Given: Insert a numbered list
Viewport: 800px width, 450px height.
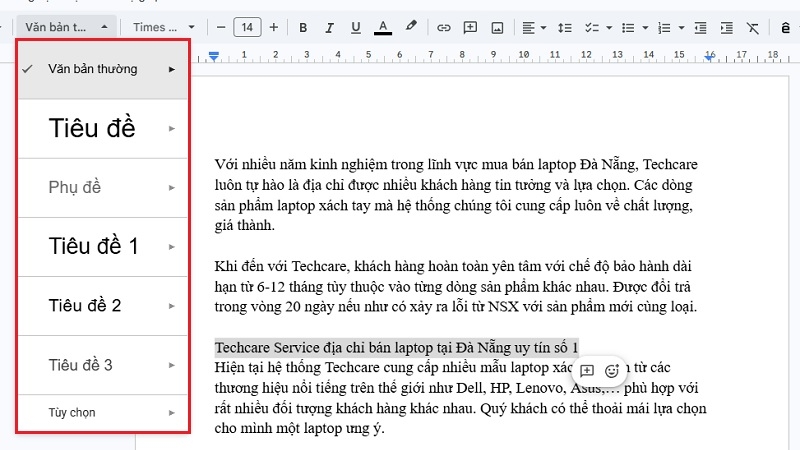Looking at the screenshot, I should click(x=664, y=28).
